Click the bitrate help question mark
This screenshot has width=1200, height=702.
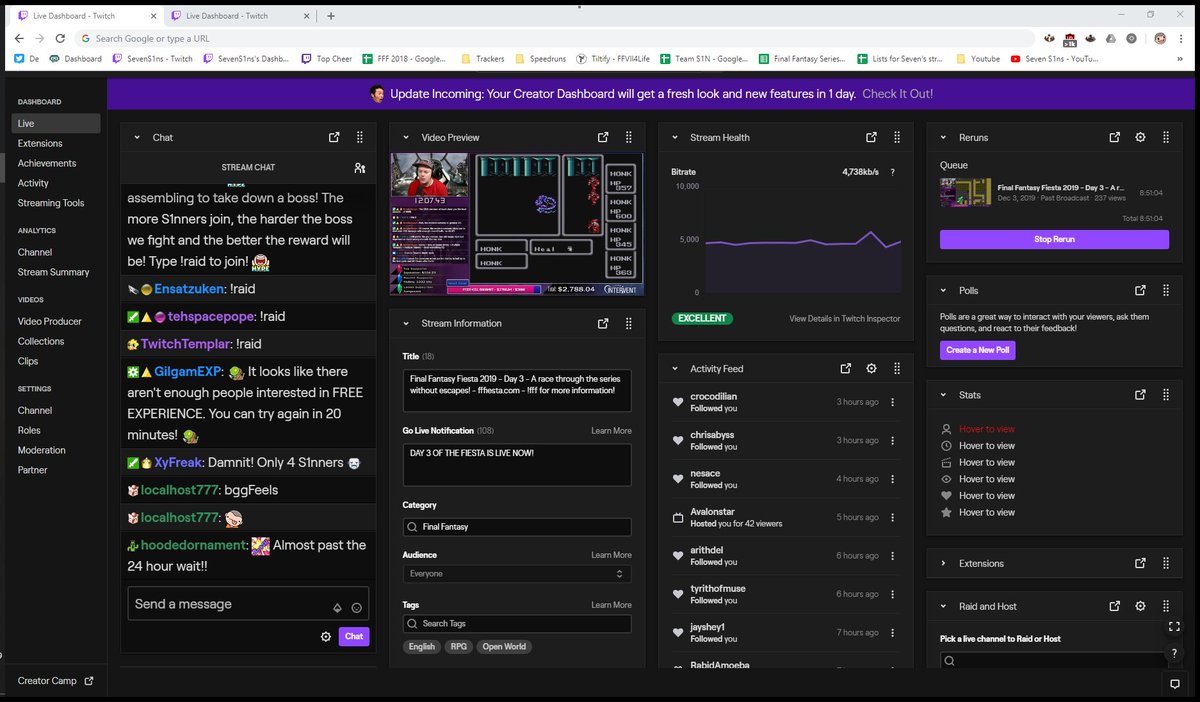coord(893,172)
